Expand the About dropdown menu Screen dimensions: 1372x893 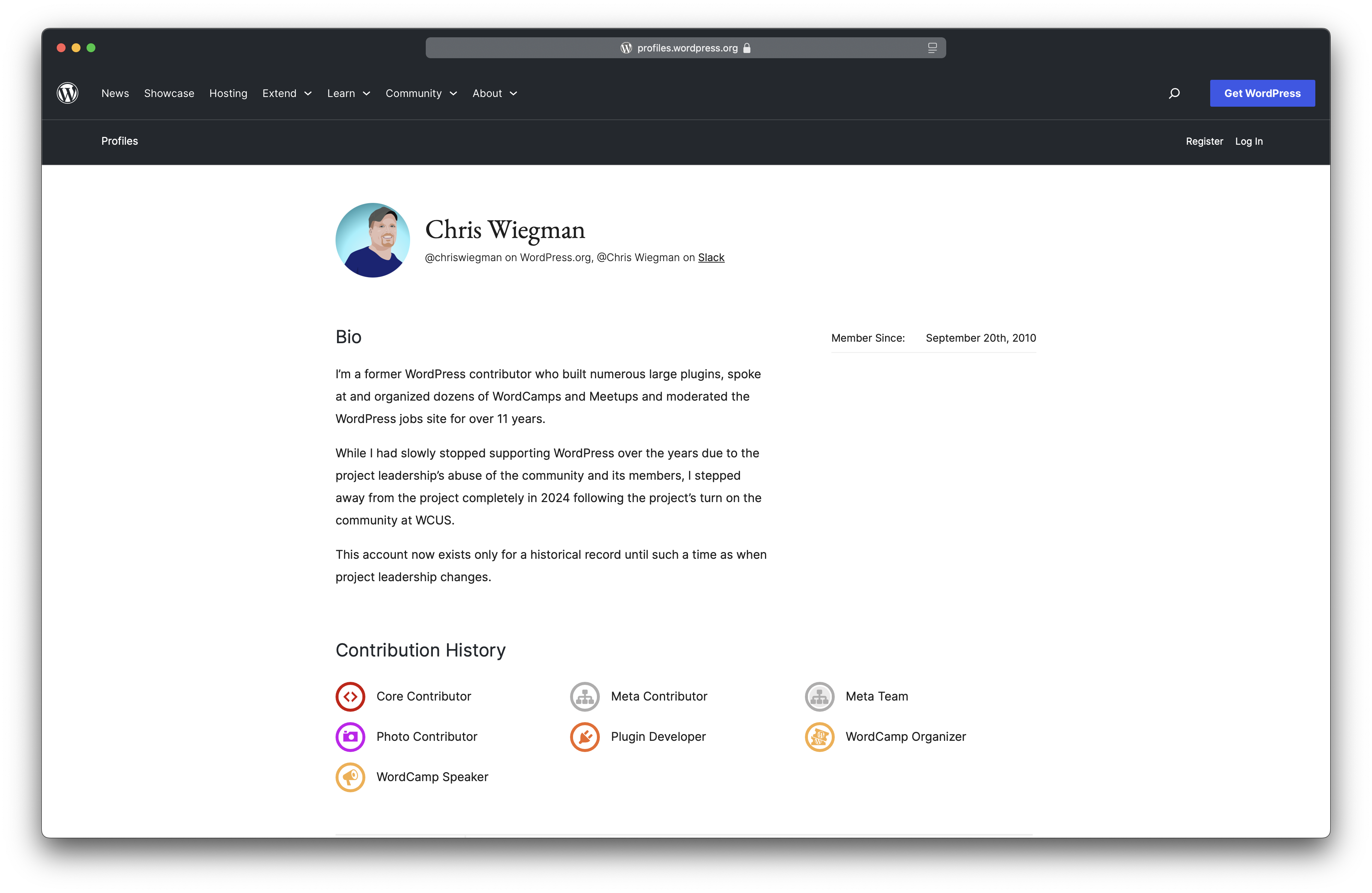495,94
